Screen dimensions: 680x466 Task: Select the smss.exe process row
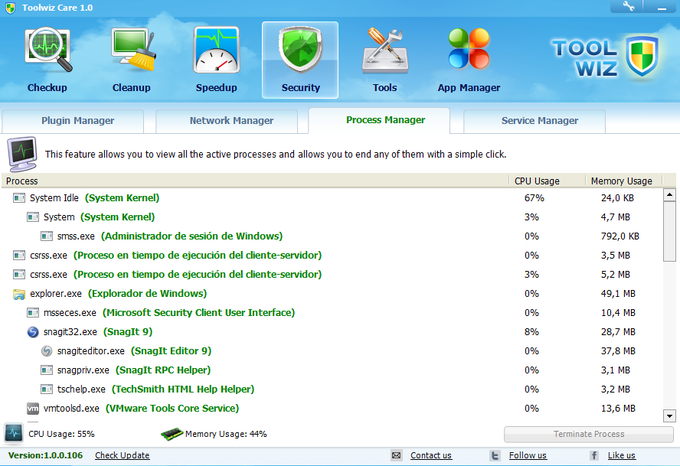(x=332, y=236)
